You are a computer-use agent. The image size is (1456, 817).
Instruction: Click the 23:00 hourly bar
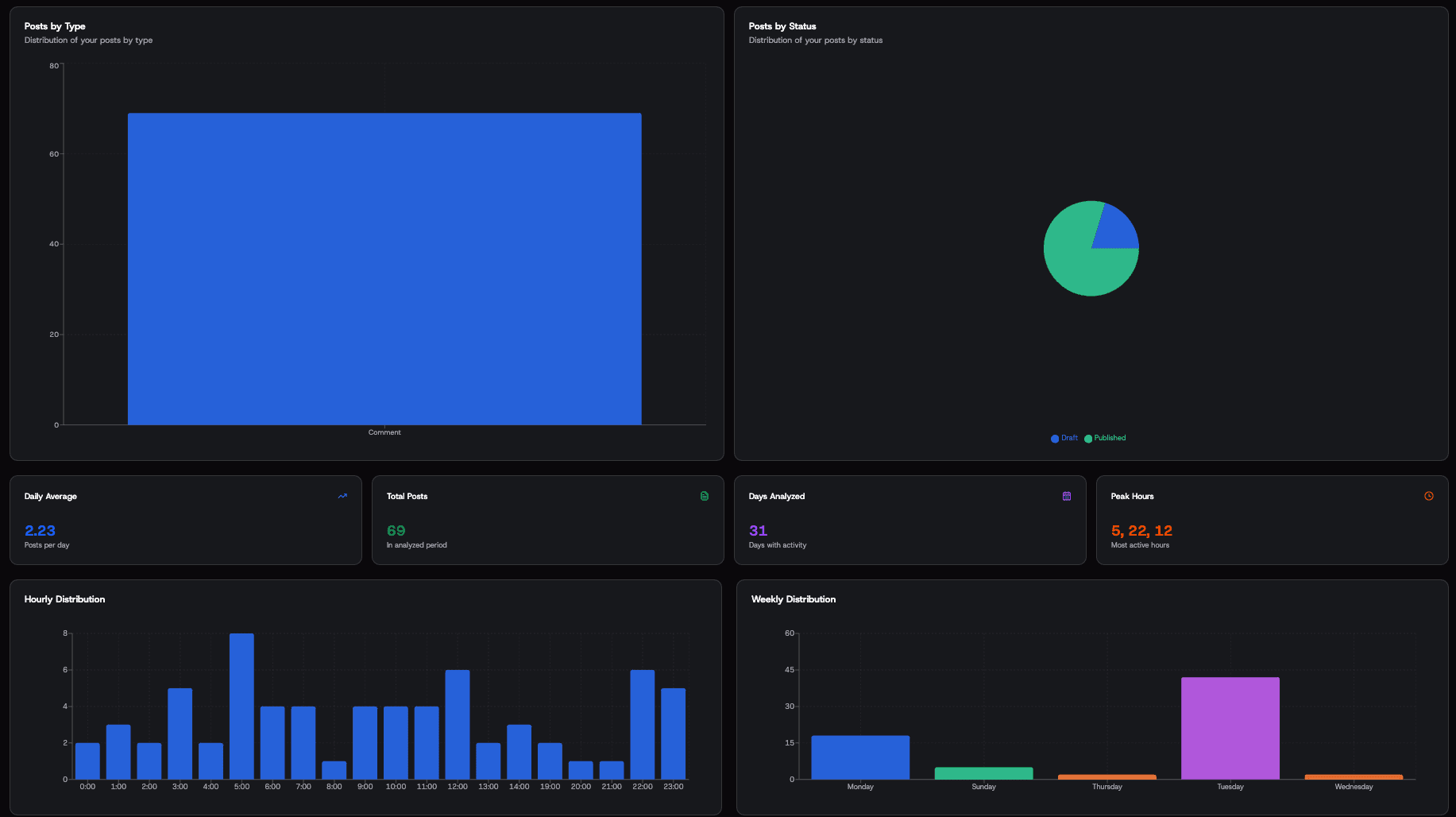tap(674, 734)
